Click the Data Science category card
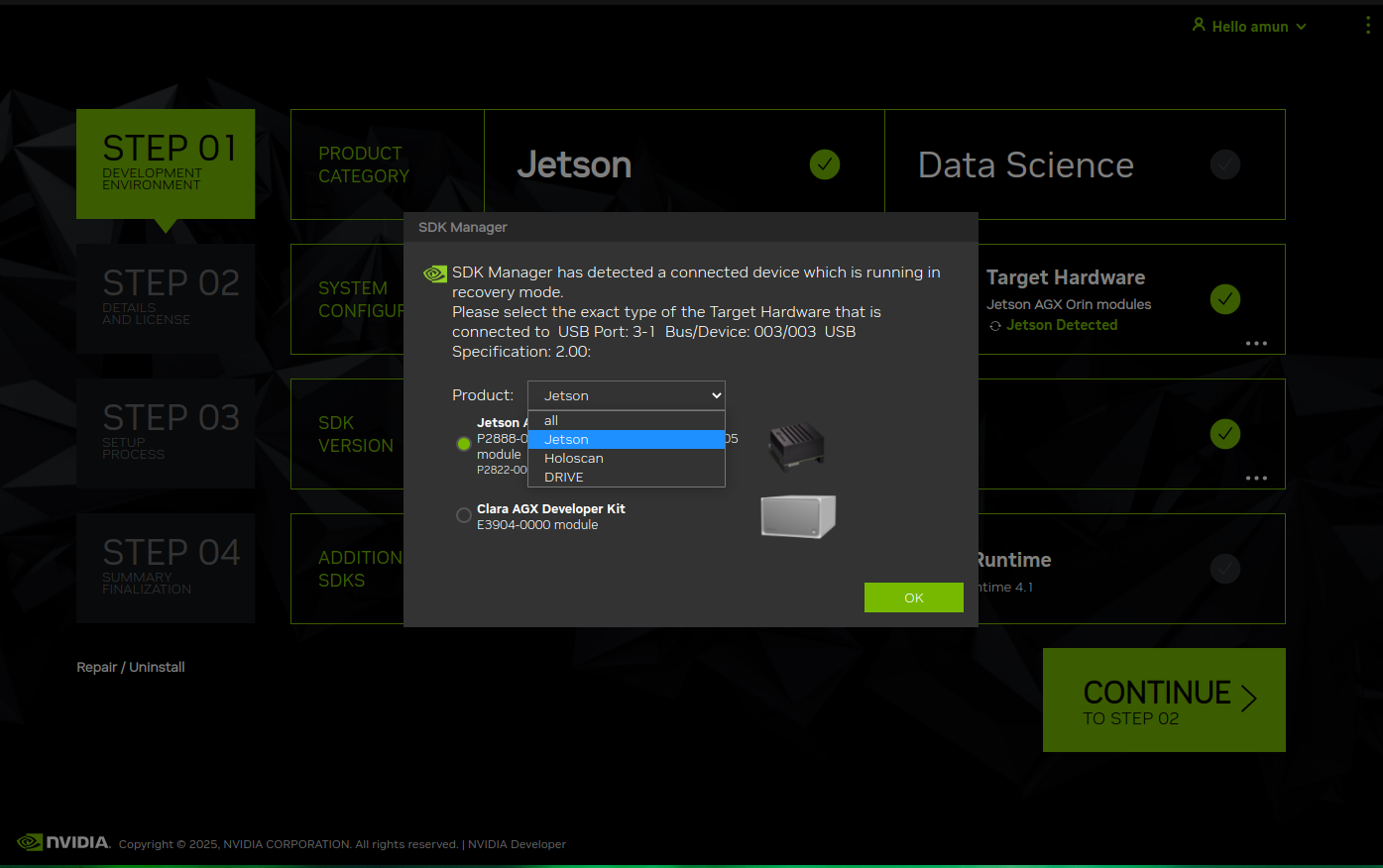This screenshot has height=868, width=1383. click(x=1085, y=164)
